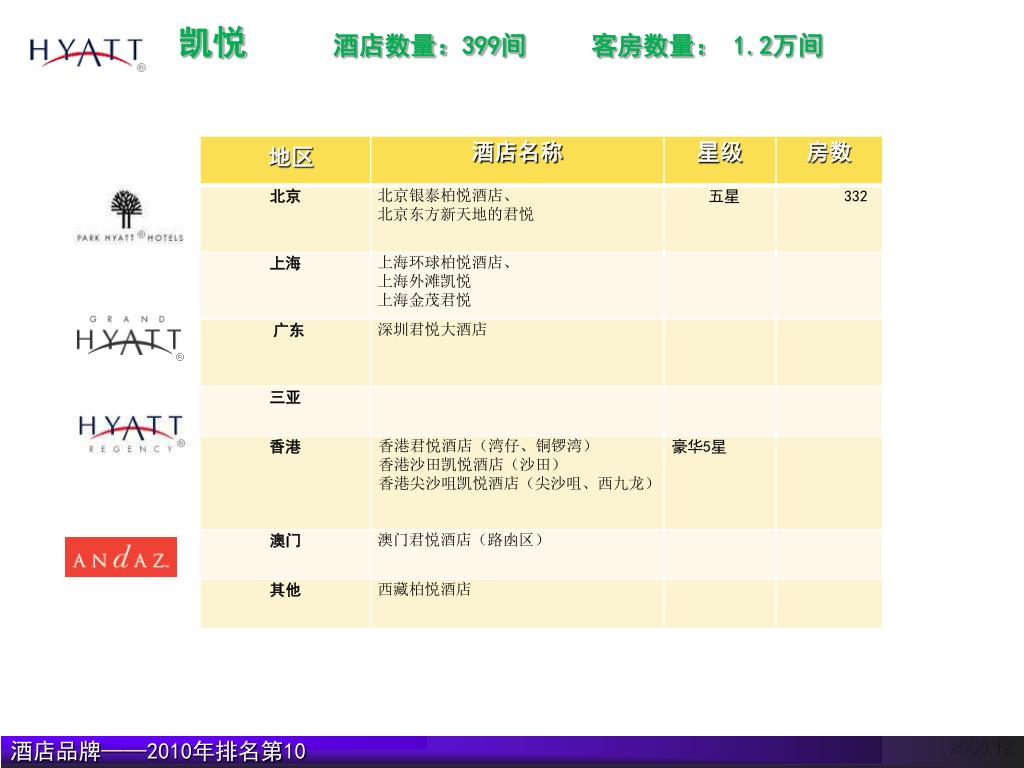Select the 酒店名称 column header
The image size is (1024, 768).
tap(517, 159)
